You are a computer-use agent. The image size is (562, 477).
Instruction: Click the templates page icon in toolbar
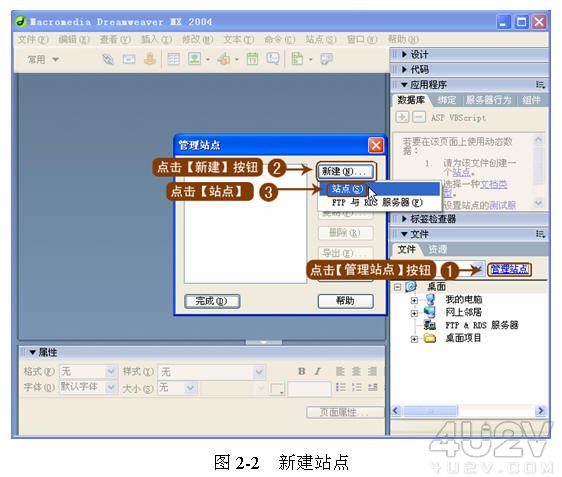click(297, 59)
